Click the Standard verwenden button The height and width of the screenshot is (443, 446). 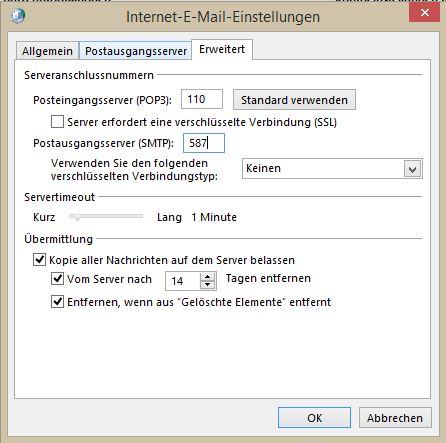294,100
